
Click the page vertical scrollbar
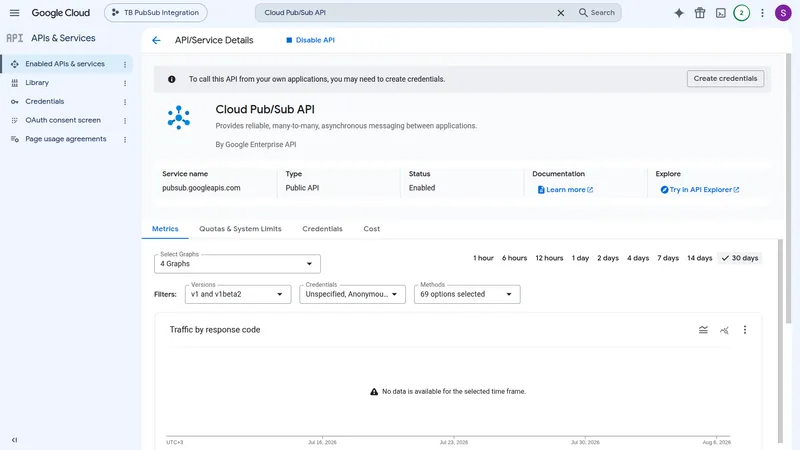click(788, 189)
